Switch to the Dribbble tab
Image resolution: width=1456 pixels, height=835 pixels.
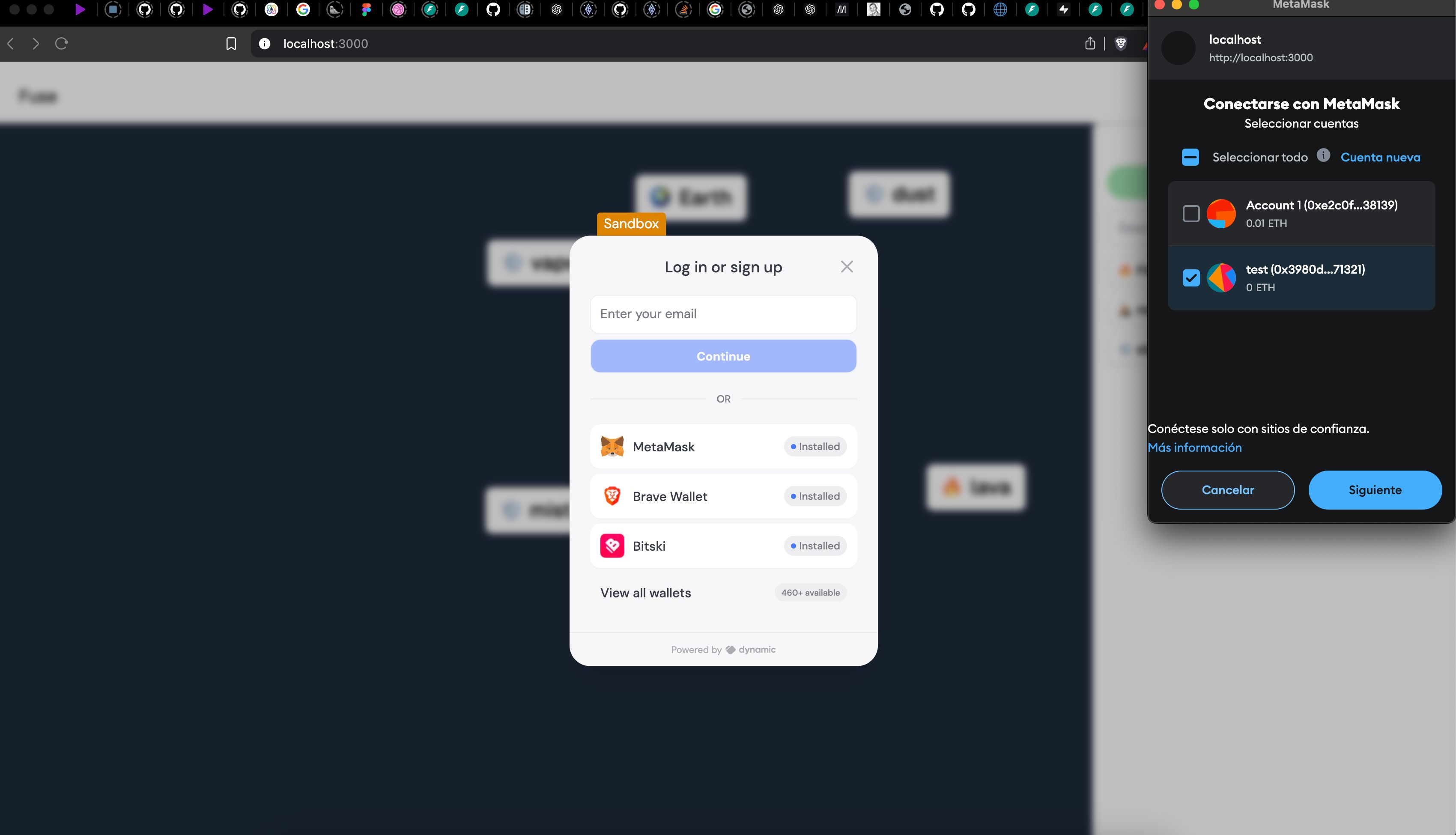398,9
